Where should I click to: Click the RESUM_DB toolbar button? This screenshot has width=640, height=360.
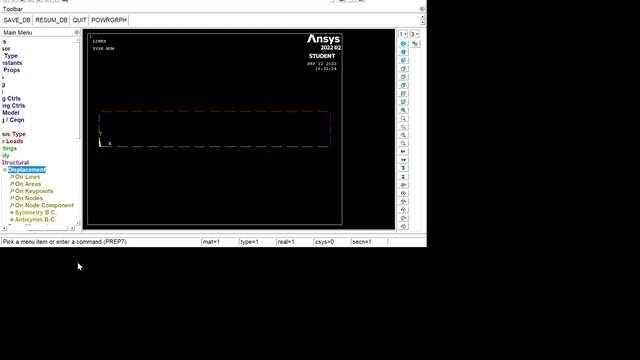[x=51, y=20]
